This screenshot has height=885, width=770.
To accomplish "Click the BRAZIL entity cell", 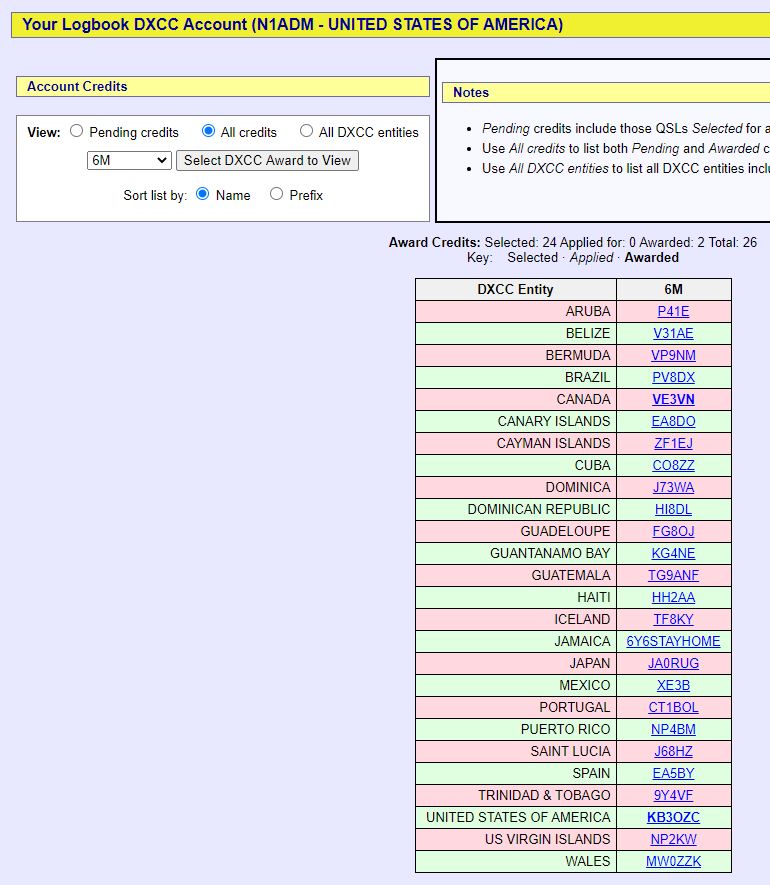I will click(x=515, y=378).
